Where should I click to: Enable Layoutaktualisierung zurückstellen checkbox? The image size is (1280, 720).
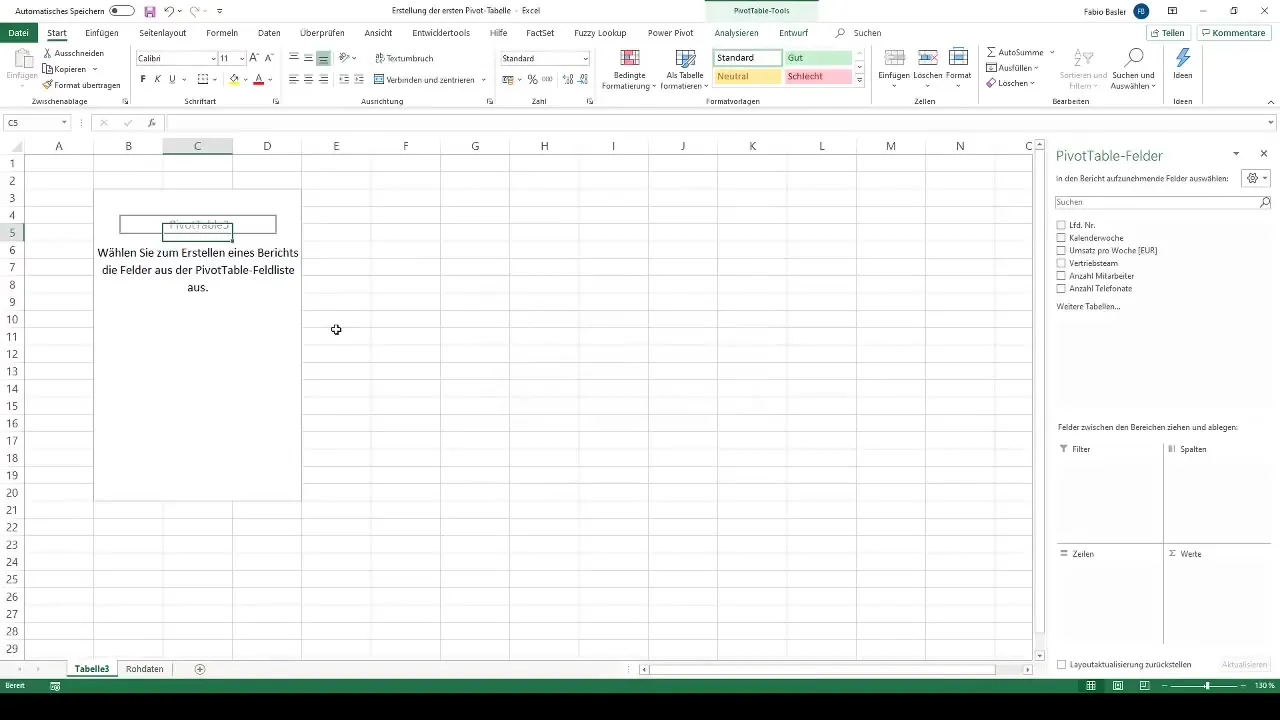click(x=1062, y=664)
